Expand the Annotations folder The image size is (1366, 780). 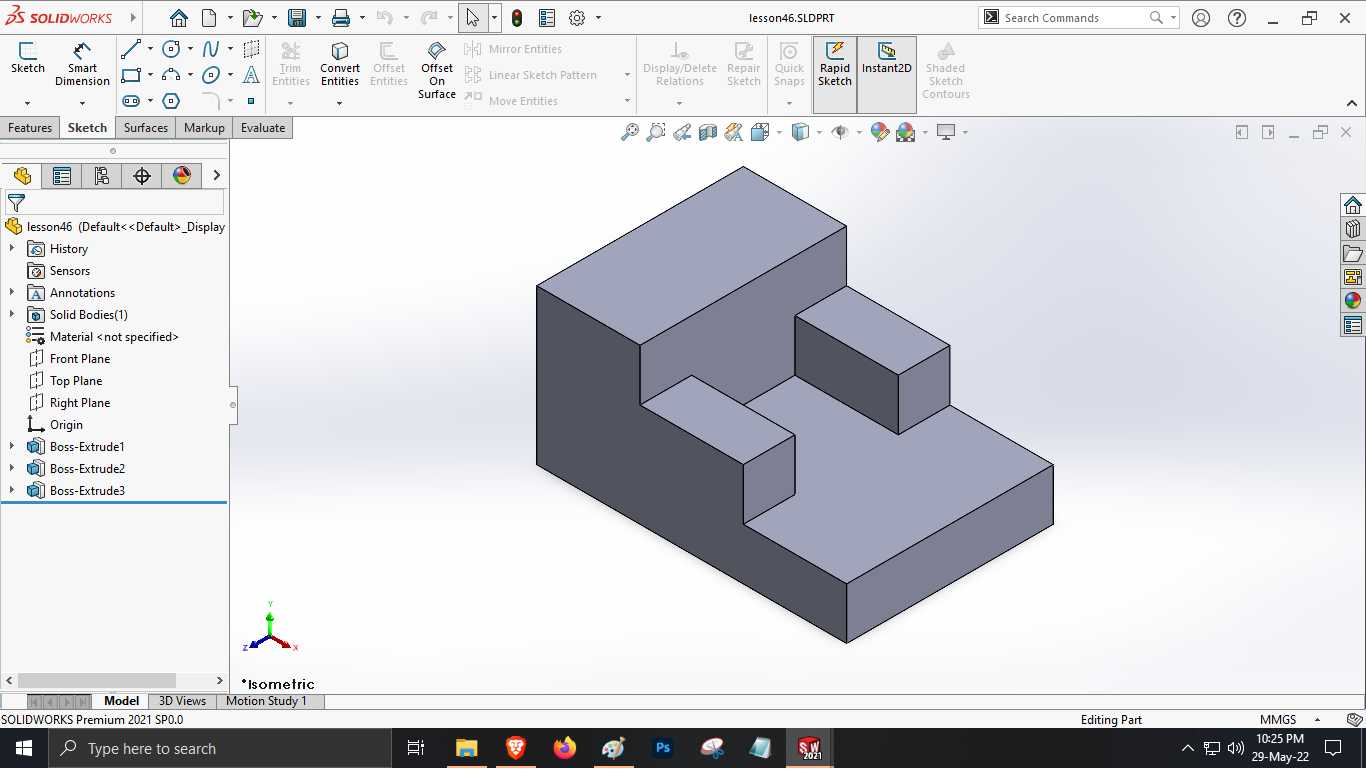[x=12, y=293]
